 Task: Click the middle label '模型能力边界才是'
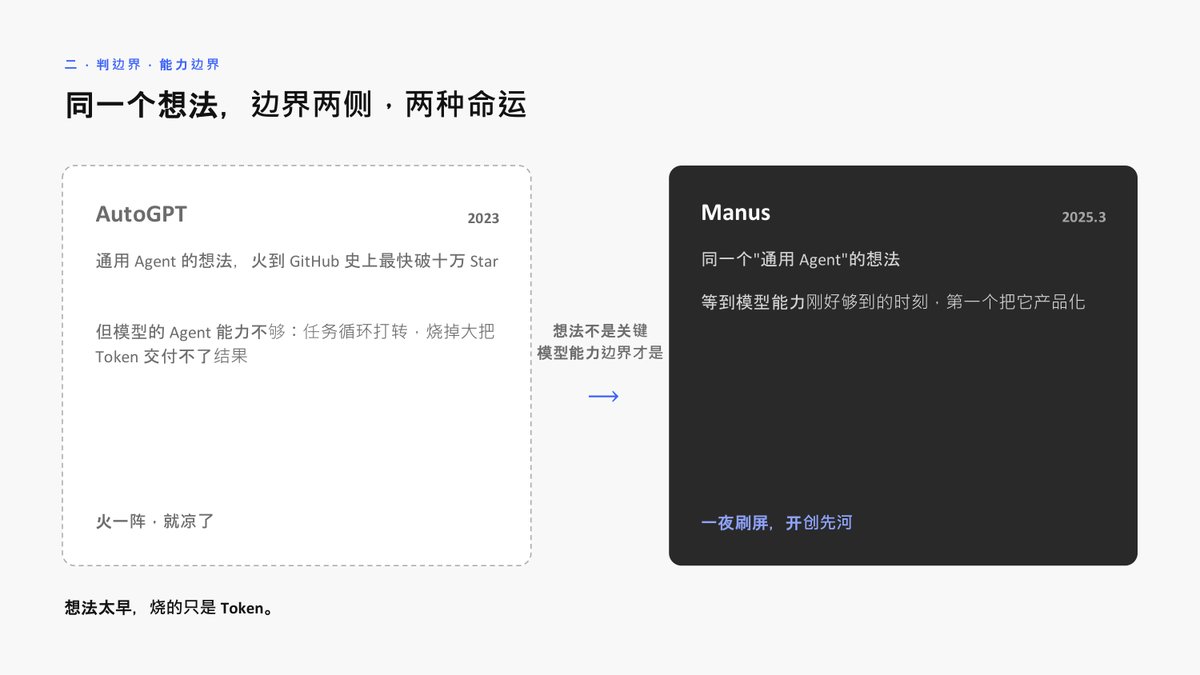600,353
